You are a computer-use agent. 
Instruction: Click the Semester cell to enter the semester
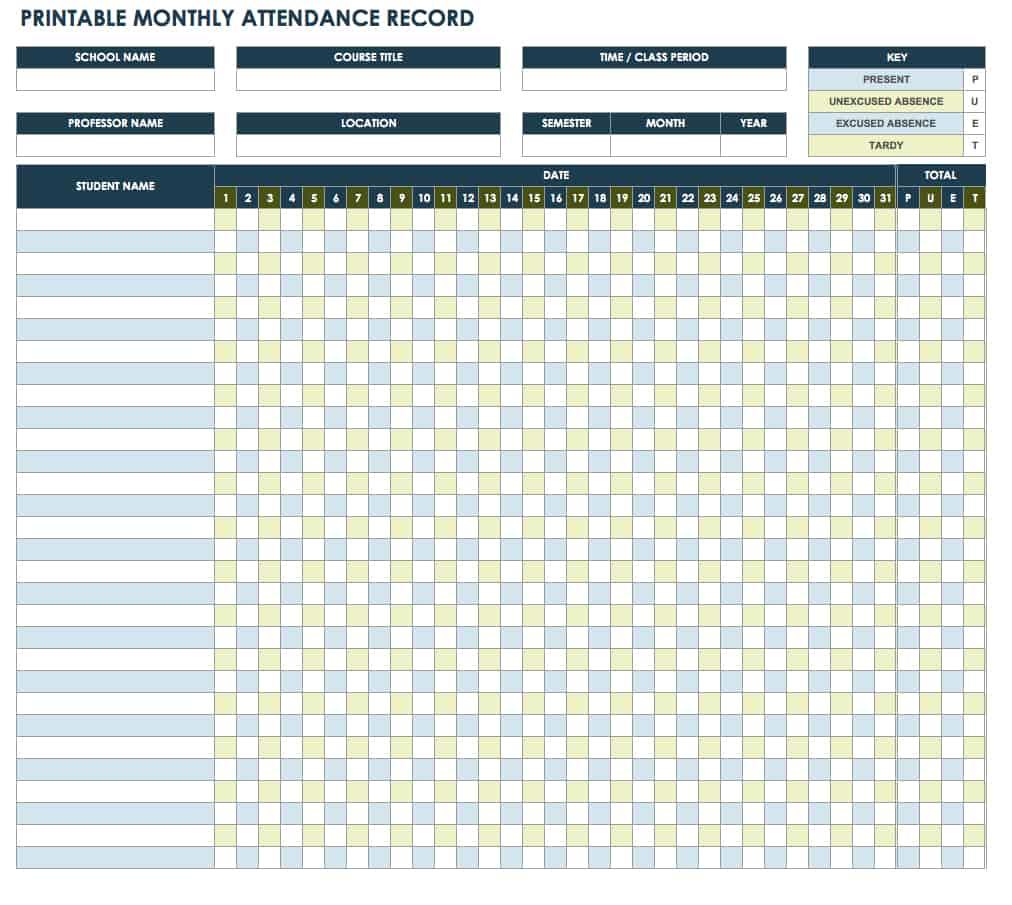pos(567,144)
